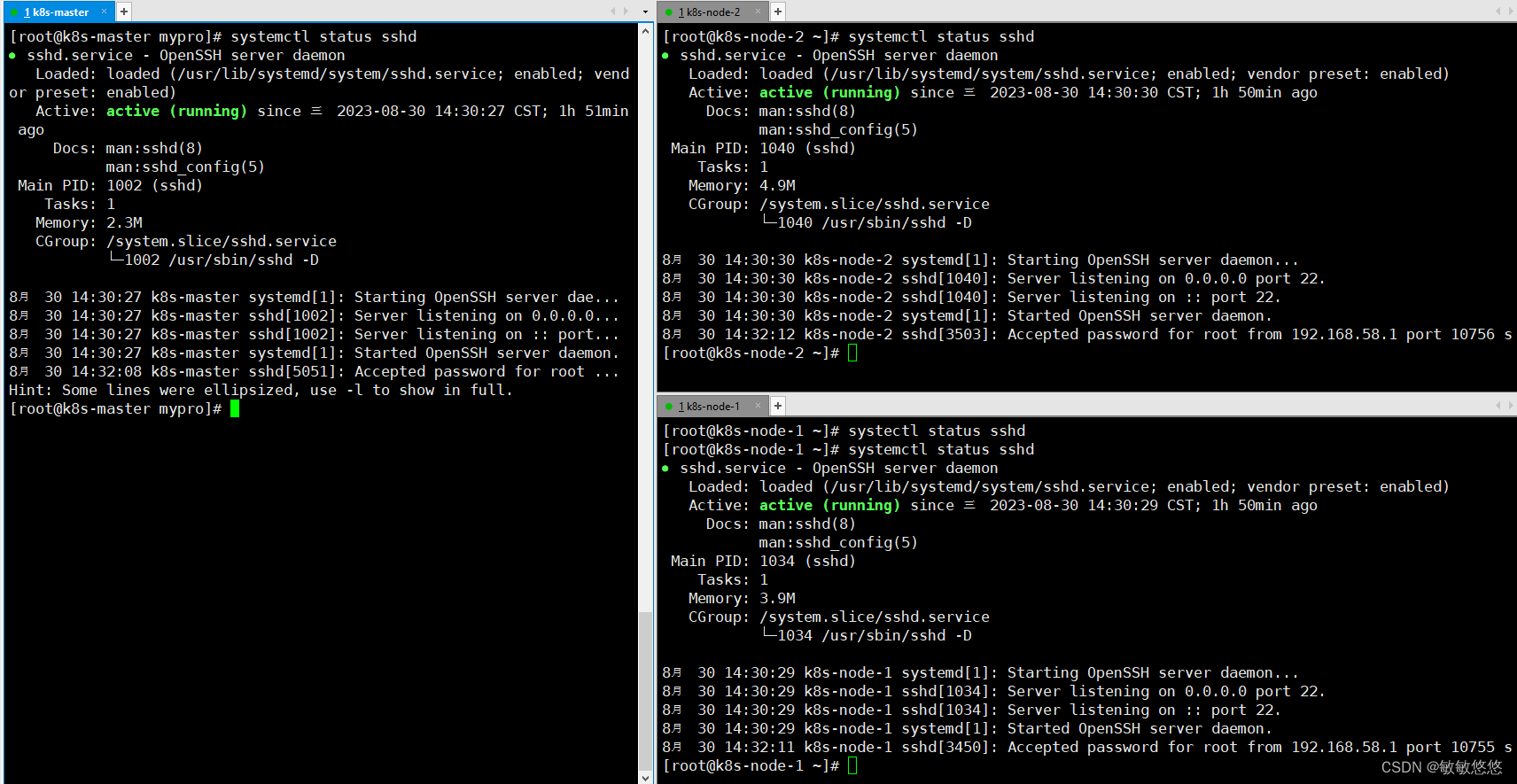Click the 'Memory: 4.9M' line
The image size is (1517, 784).
[x=742, y=185]
